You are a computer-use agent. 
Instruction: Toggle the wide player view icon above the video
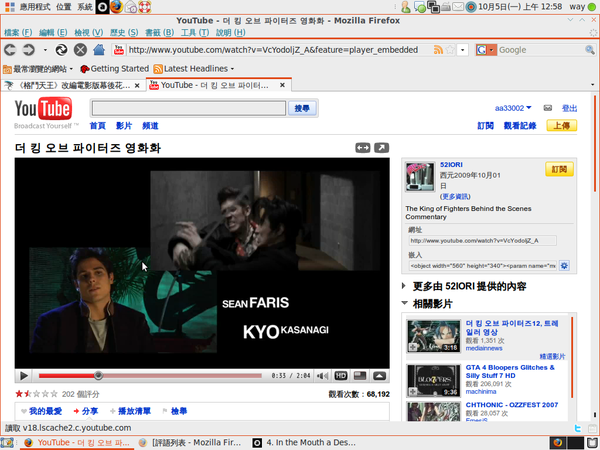363,148
